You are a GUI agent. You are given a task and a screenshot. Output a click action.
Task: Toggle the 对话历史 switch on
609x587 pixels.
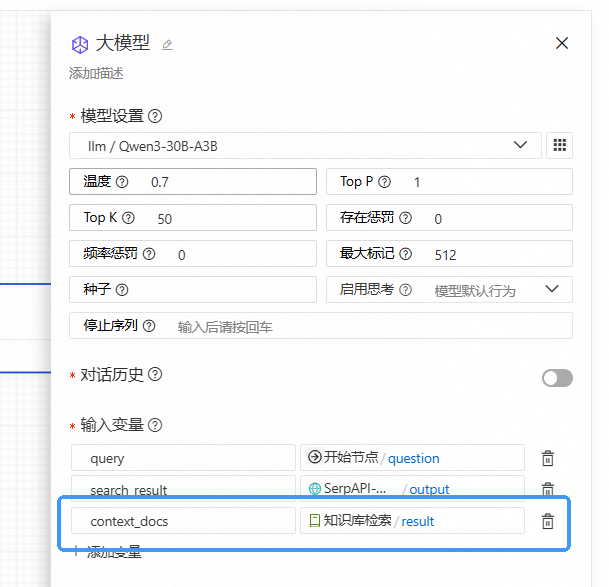pyautogui.click(x=557, y=377)
